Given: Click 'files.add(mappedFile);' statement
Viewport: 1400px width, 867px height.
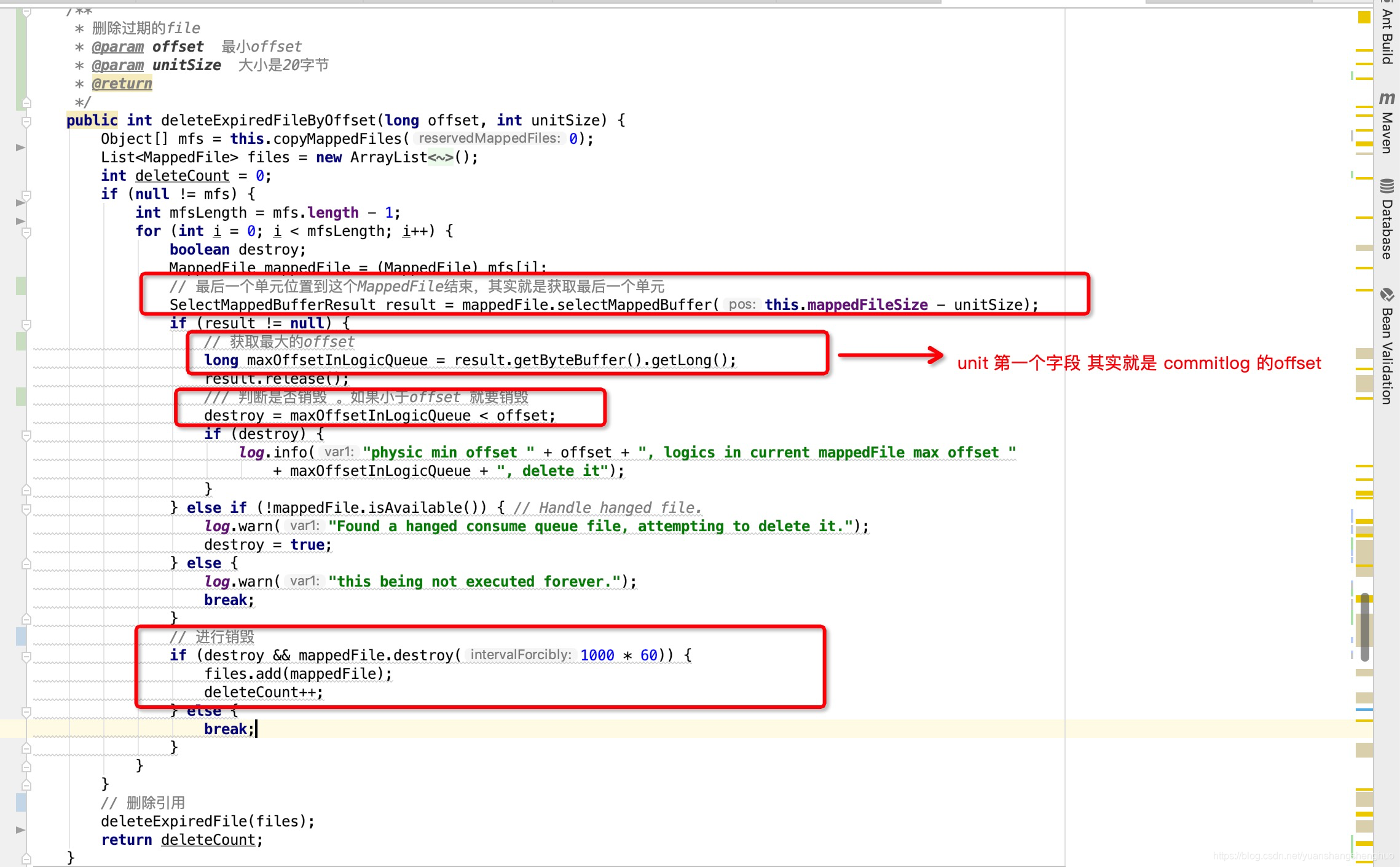Looking at the screenshot, I should click(298, 674).
